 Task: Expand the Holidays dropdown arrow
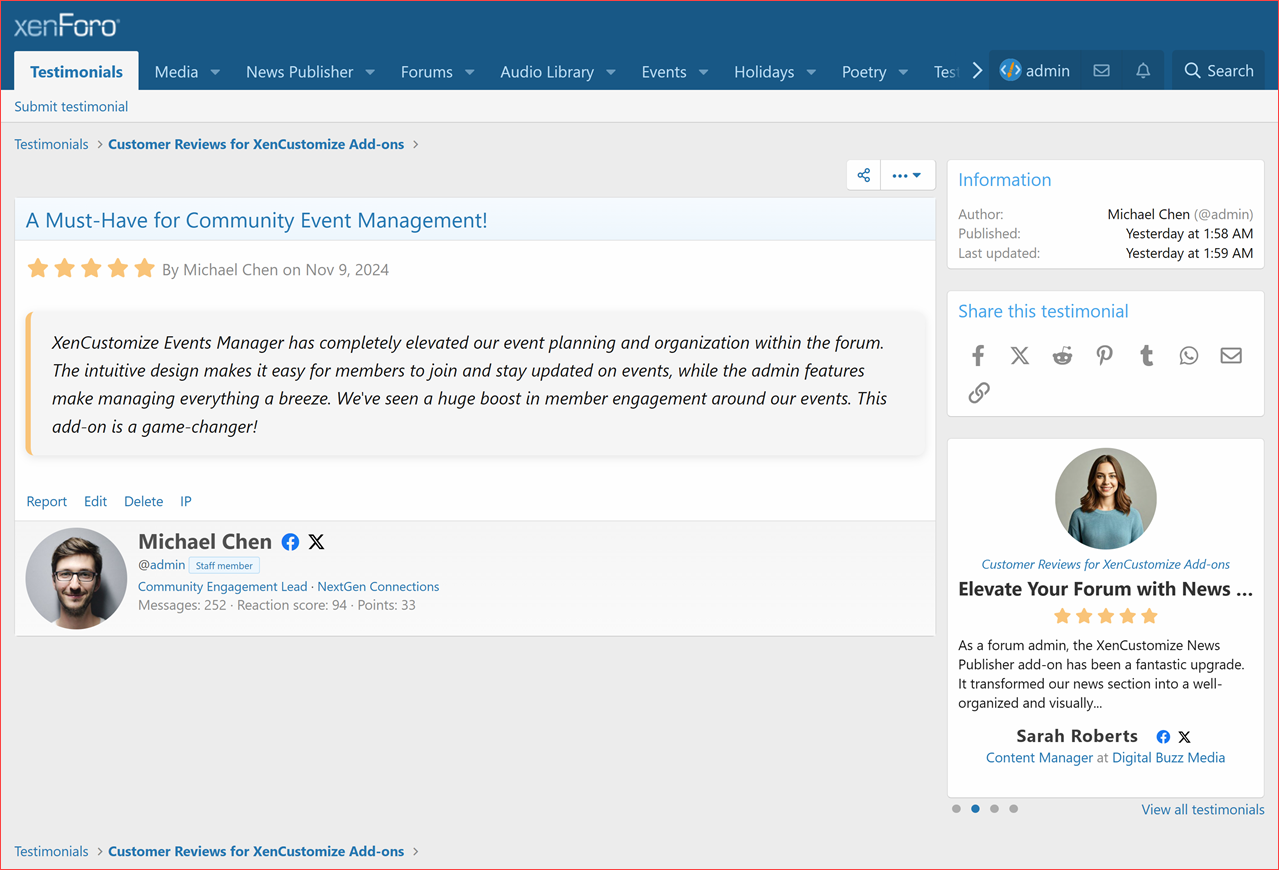811,72
